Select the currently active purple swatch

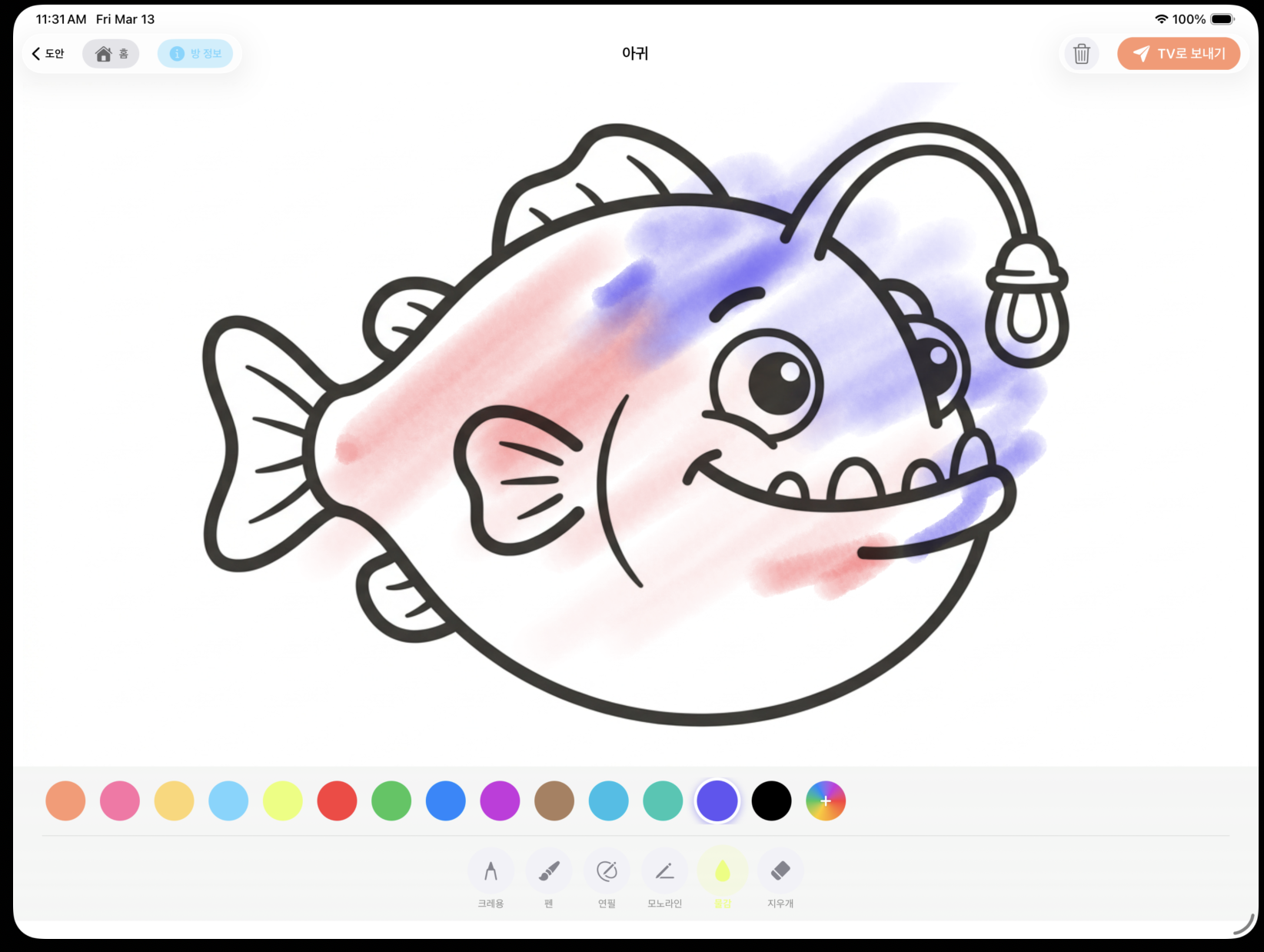[x=717, y=801]
